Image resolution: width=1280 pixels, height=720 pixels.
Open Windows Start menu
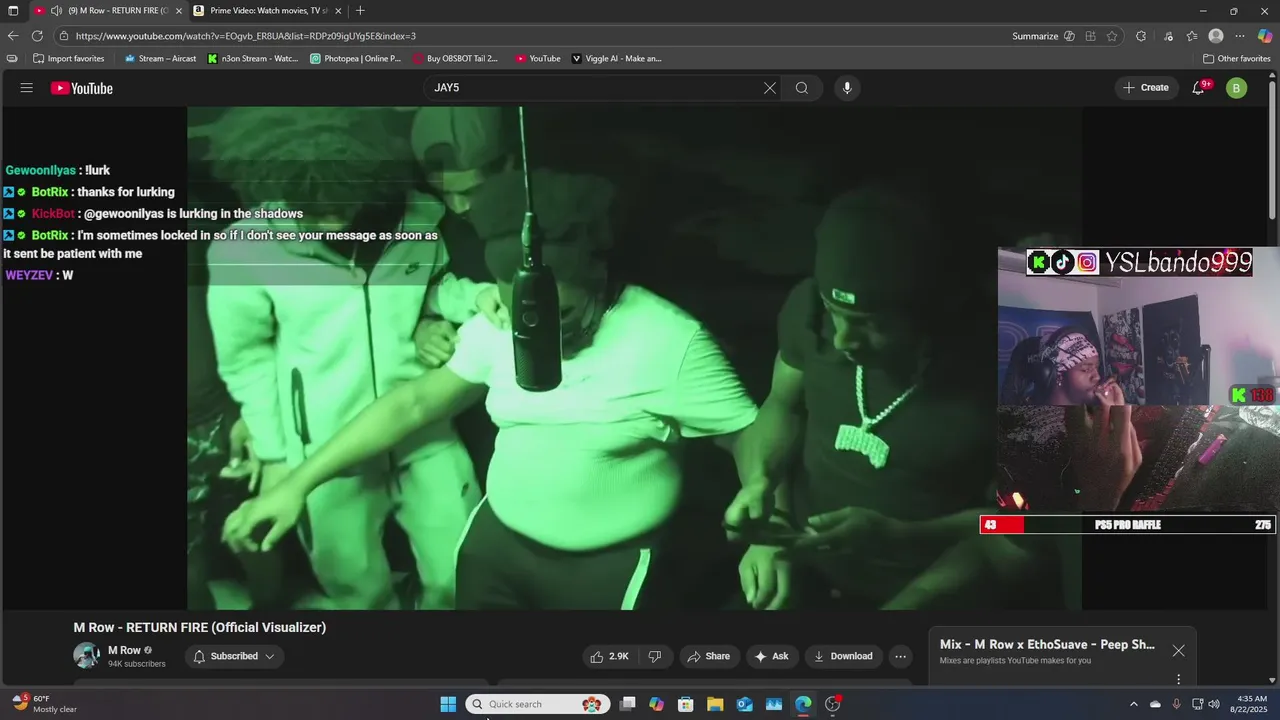click(448, 704)
